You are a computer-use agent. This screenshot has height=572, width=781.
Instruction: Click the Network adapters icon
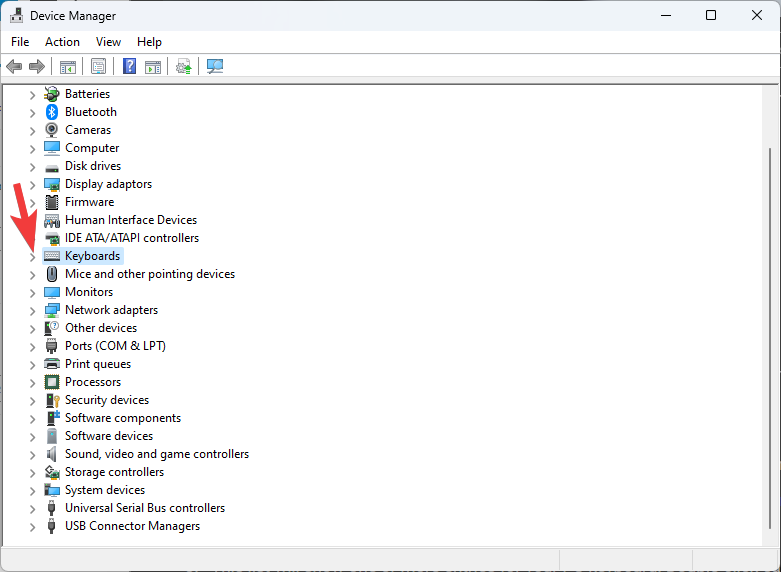click(52, 310)
